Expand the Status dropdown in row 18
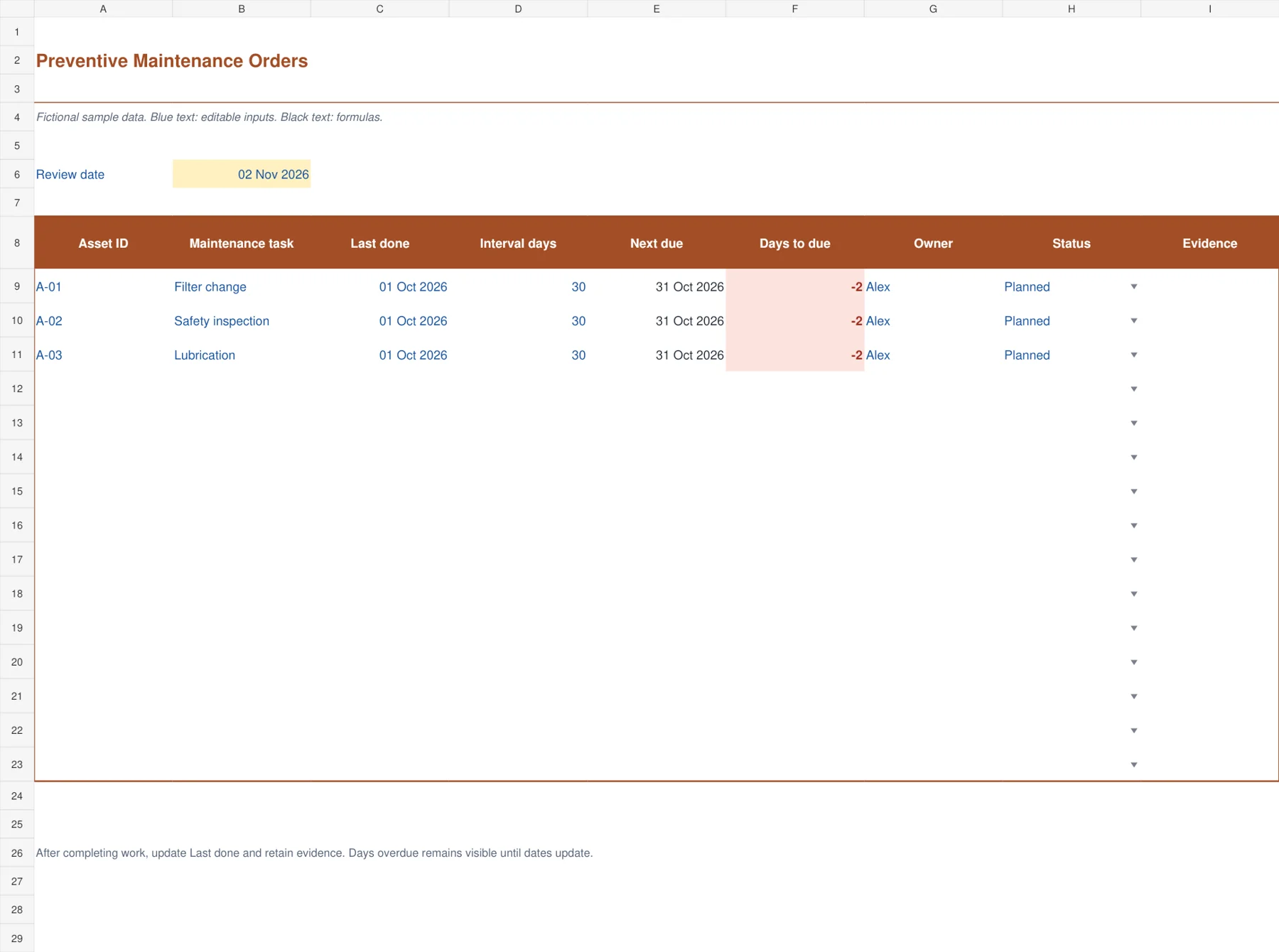 pyautogui.click(x=1134, y=593)
